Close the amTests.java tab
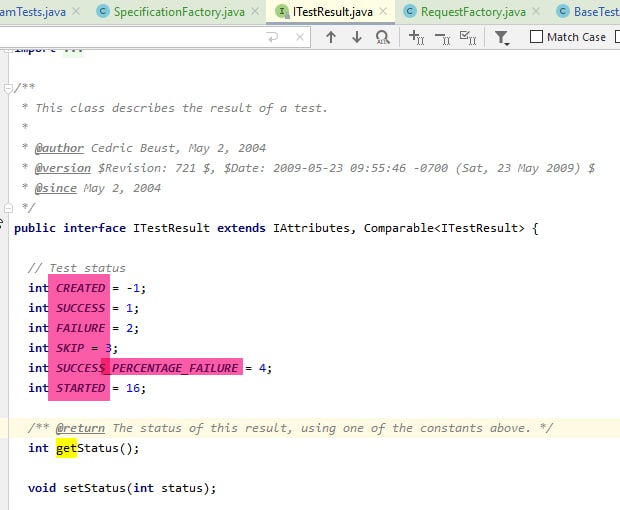 click(76, 11)
